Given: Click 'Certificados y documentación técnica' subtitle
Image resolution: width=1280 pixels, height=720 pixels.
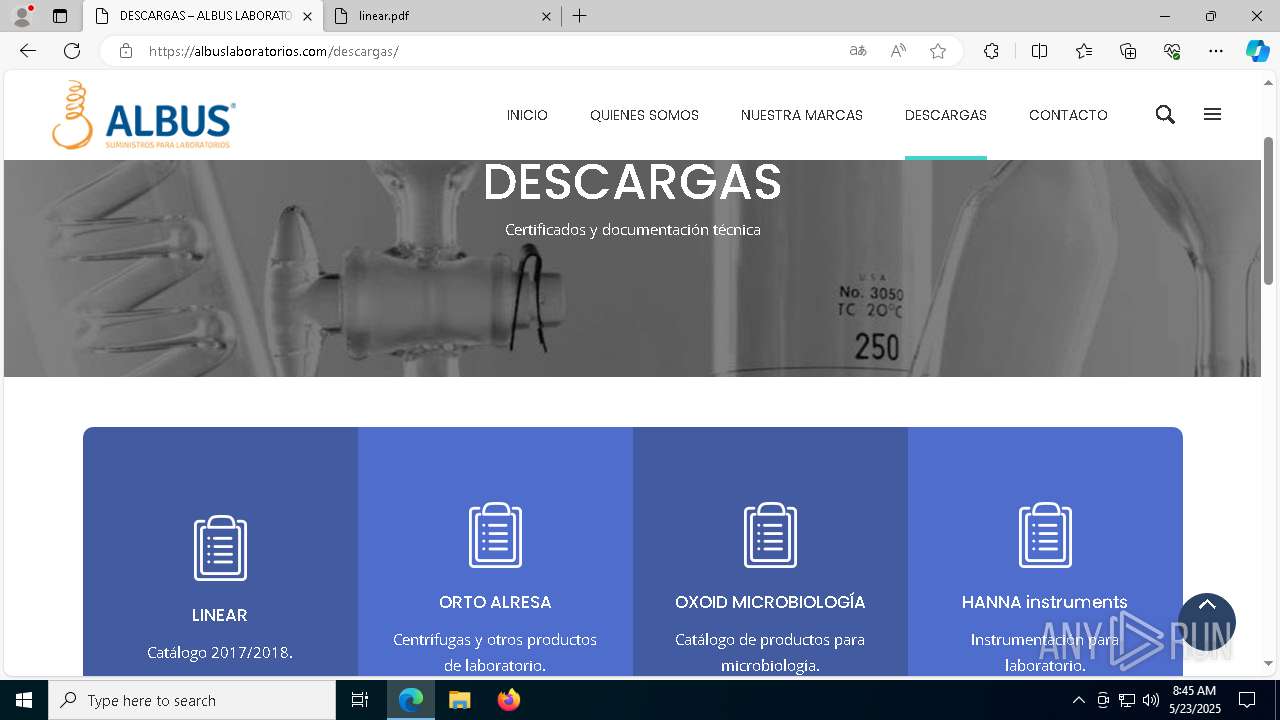Looking at the screenshot, I should coord(633,229).
